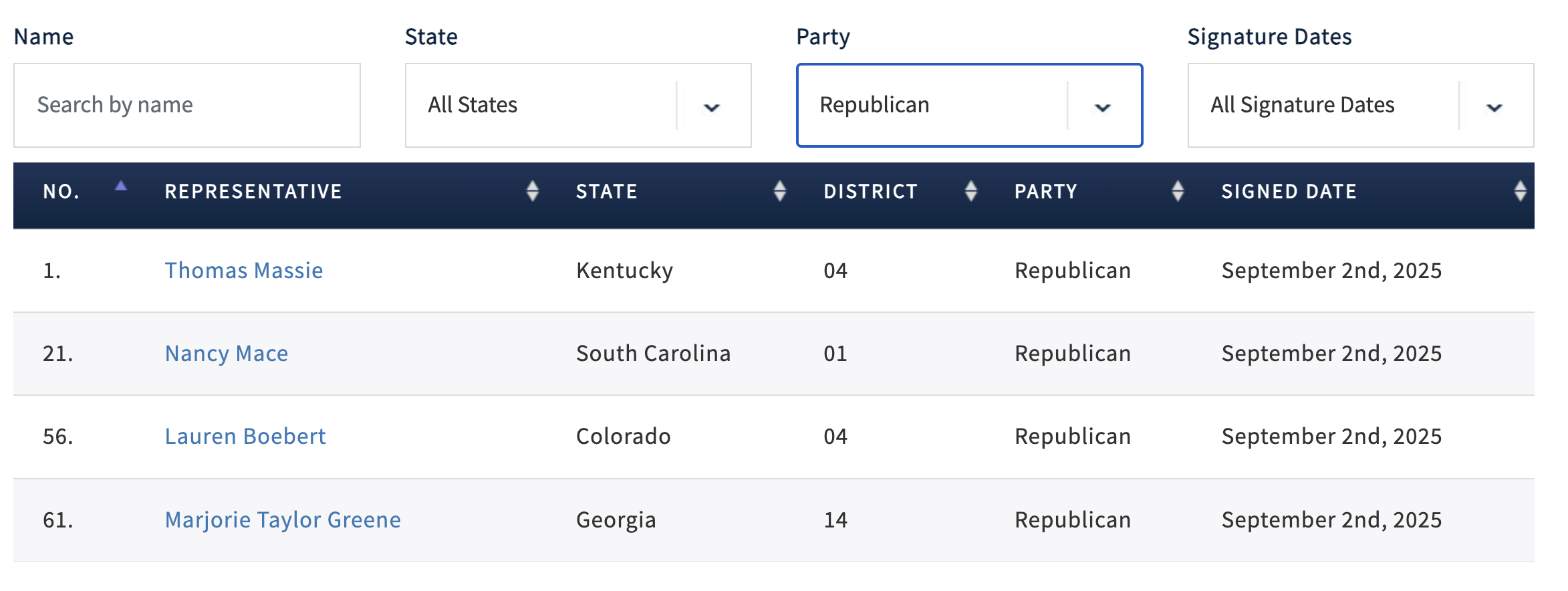
Task: Expand the Party Republican dropdown
Action: click(1102, 106)
